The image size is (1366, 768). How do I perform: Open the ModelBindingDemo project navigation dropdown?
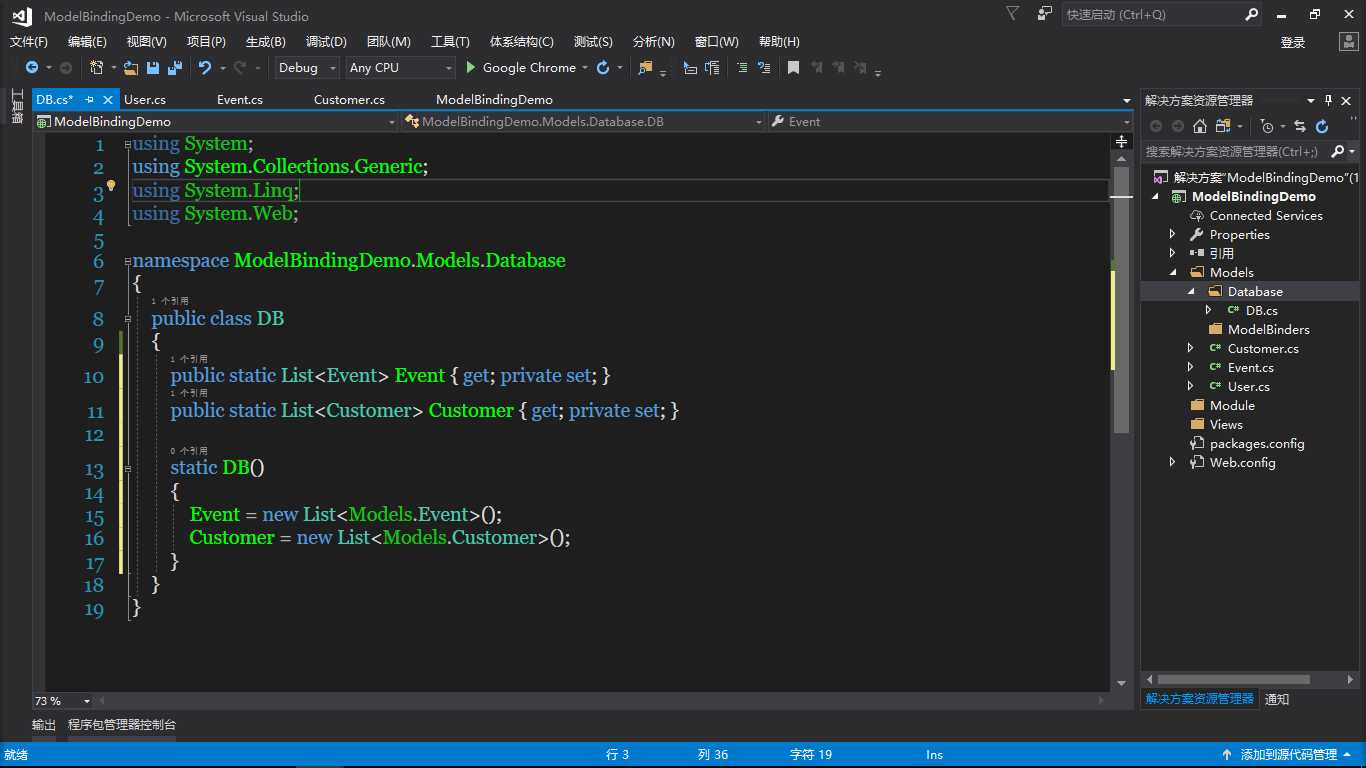coord(217,122)
